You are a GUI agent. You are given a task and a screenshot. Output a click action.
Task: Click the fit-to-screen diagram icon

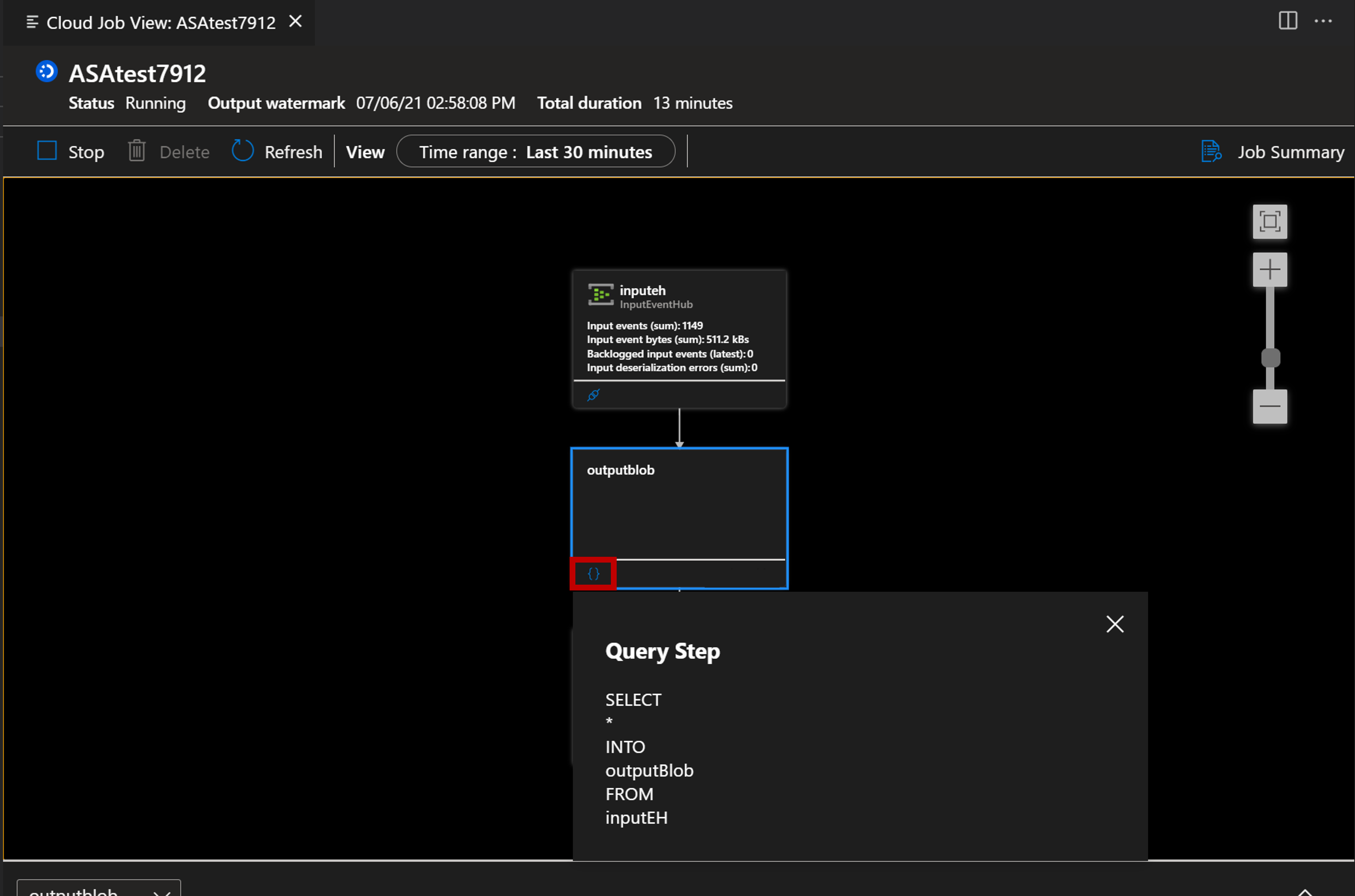1270,221
